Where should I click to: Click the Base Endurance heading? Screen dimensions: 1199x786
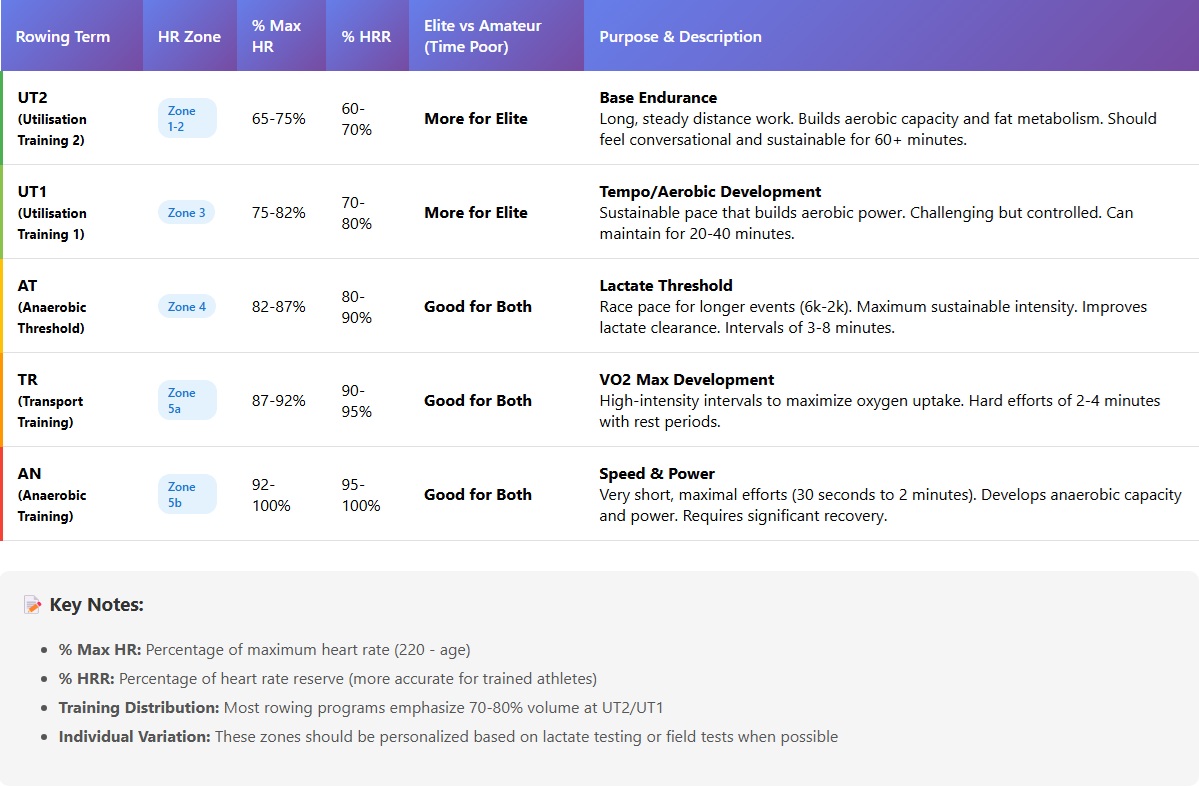(x=658, y=98)
